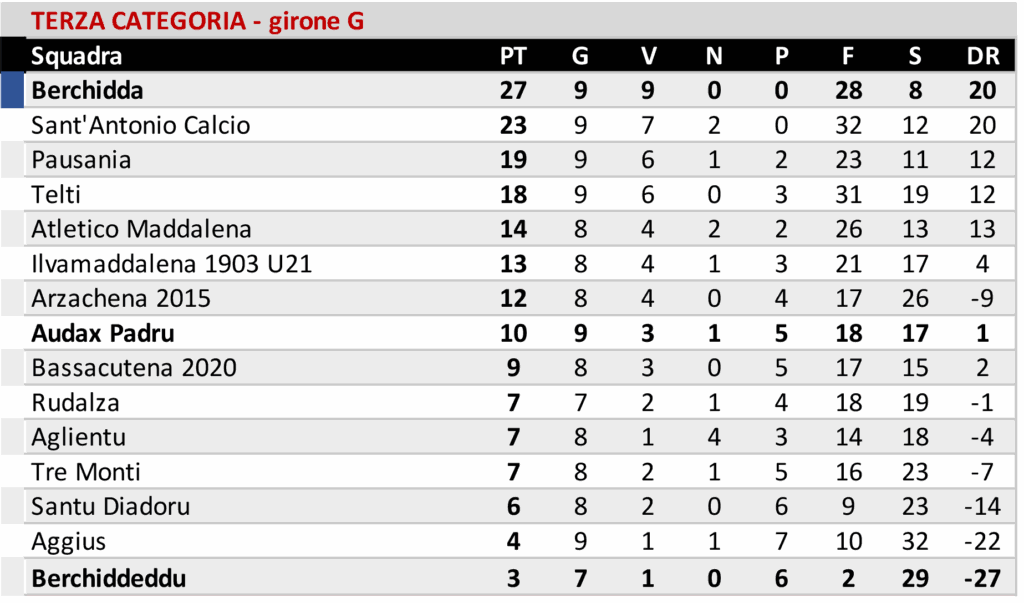The image size is (1024, 603).
Task: Select the Berchiddeddu team name
Action: coord(109,578)
